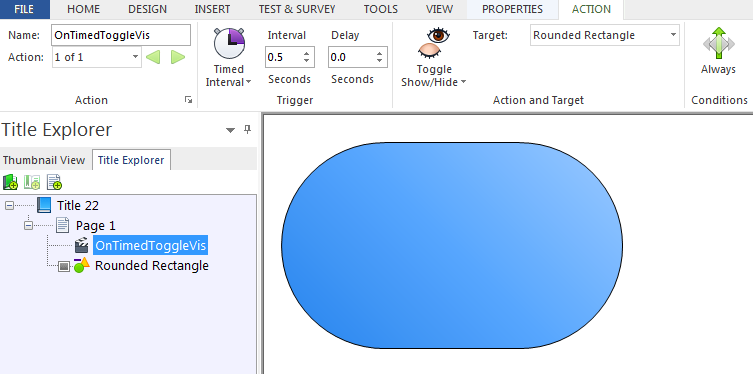Select the Title Explorer tab
The image size is (753, 374).
(x=131, y=160)
